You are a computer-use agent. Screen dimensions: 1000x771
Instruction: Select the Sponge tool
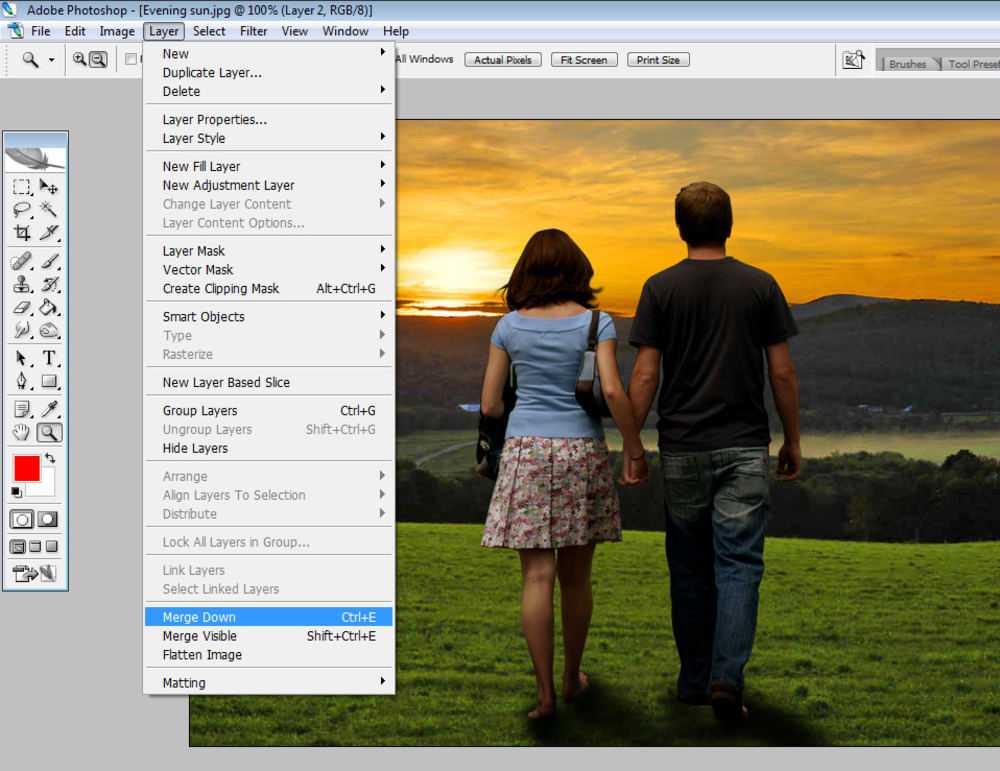click(48, 330)
